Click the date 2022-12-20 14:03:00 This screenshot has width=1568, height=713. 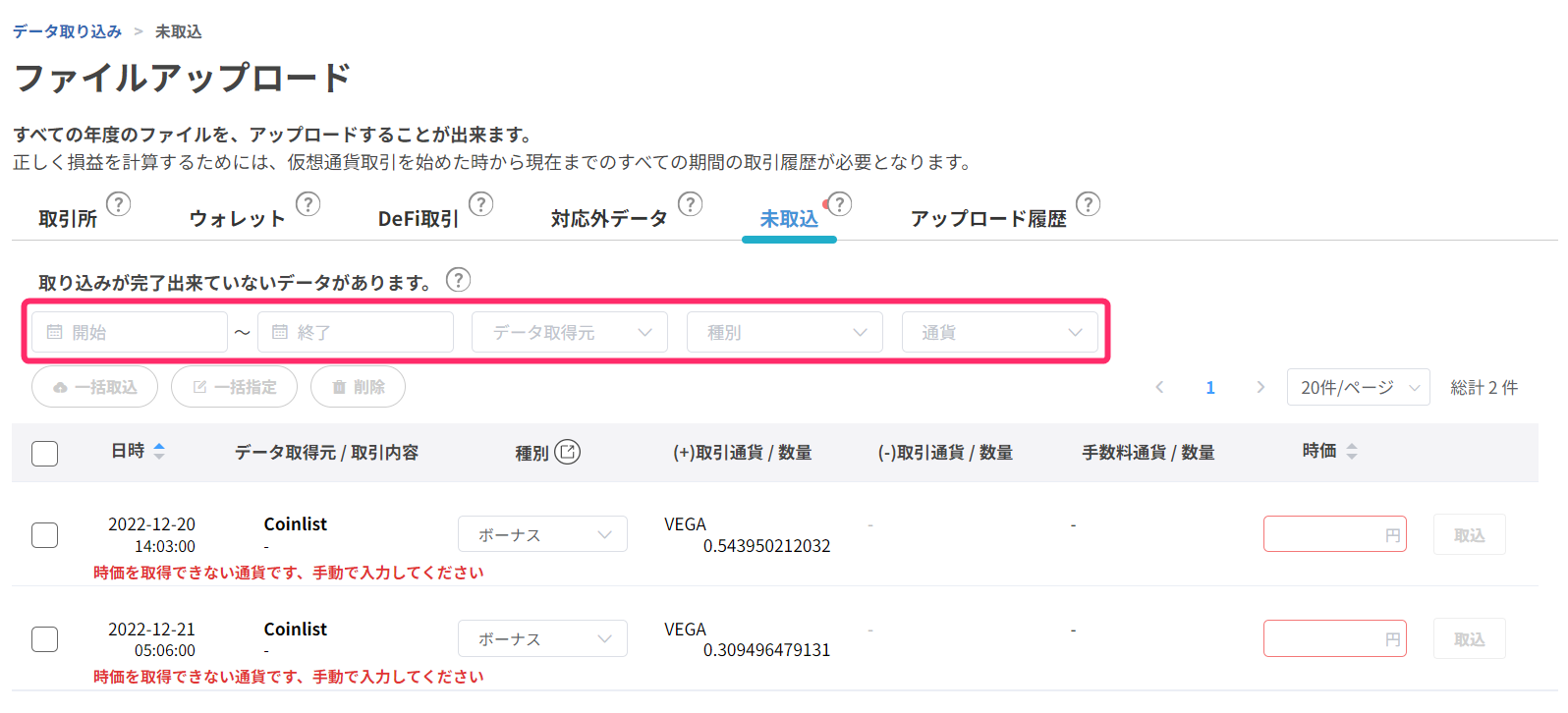coord(151,535)
